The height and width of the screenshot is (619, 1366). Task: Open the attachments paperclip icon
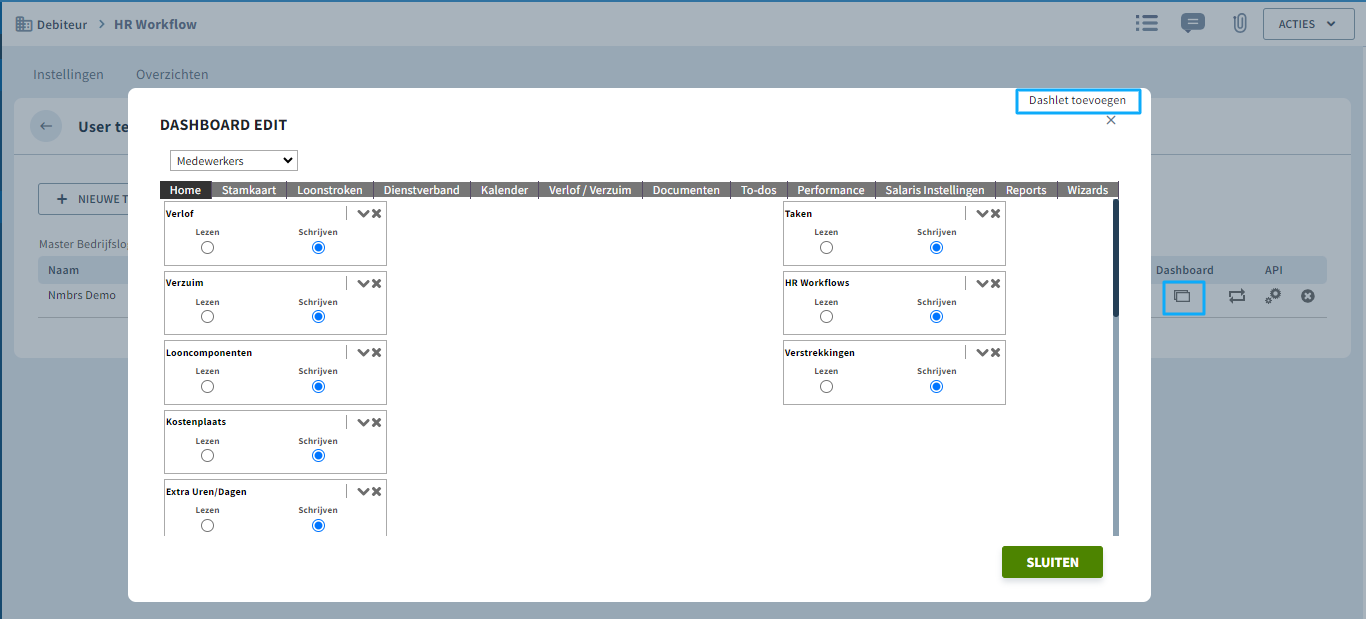(1240, 23)
